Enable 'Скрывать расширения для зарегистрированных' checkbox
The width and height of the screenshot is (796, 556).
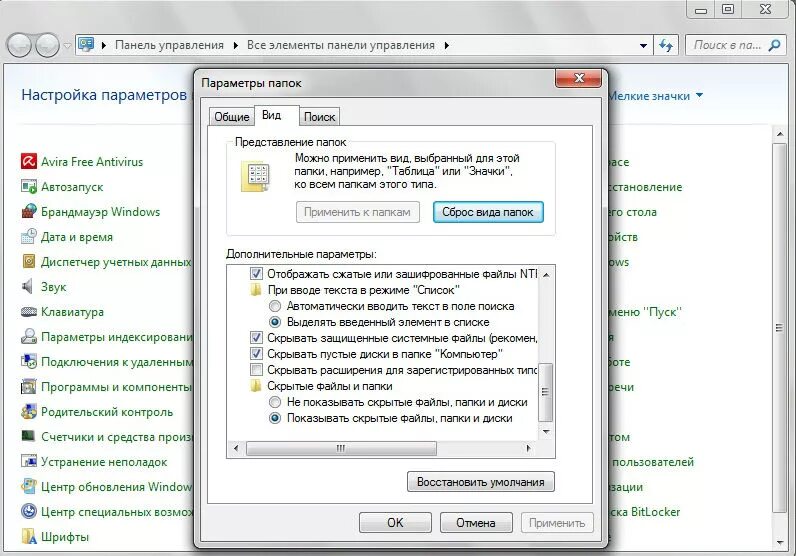tap(256, 370)
